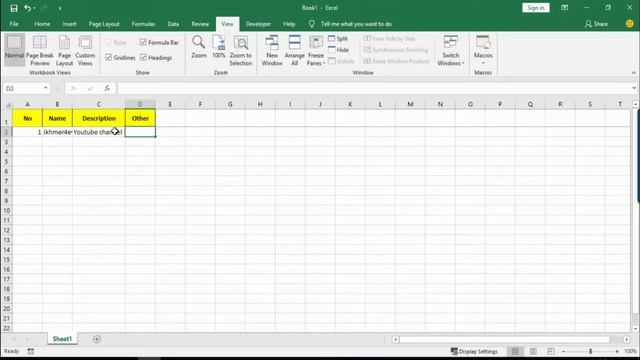
Task: Click the Share button
Action: [x=596, y=24]
